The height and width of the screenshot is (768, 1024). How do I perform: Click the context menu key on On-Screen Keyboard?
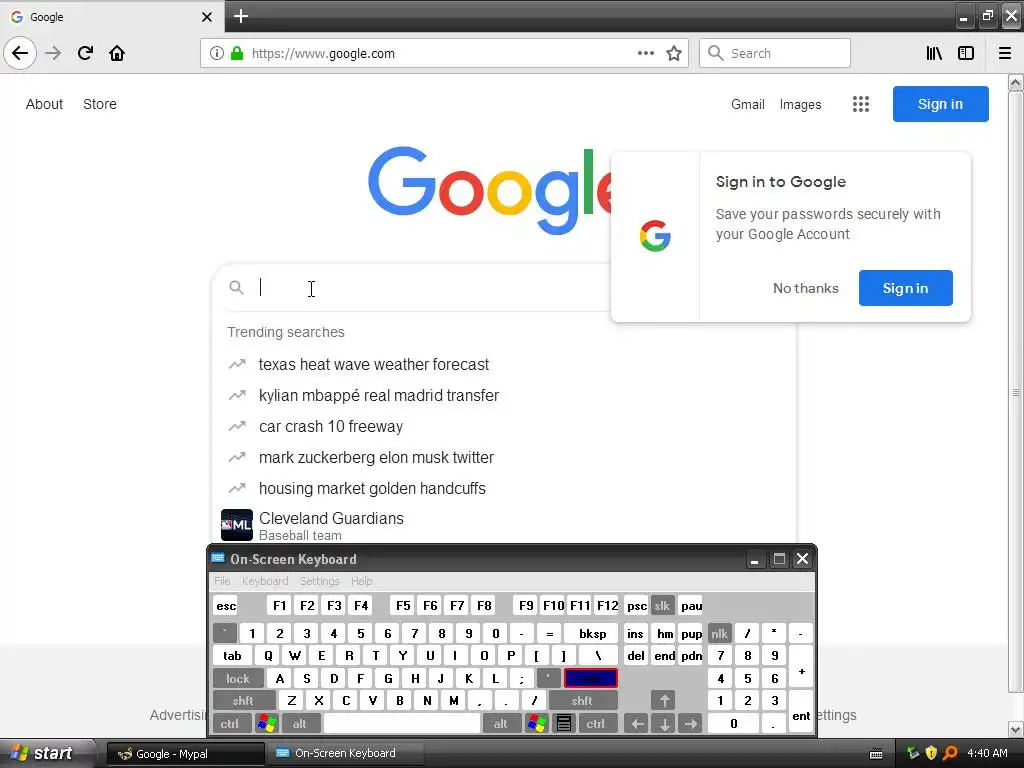[564, 723]
